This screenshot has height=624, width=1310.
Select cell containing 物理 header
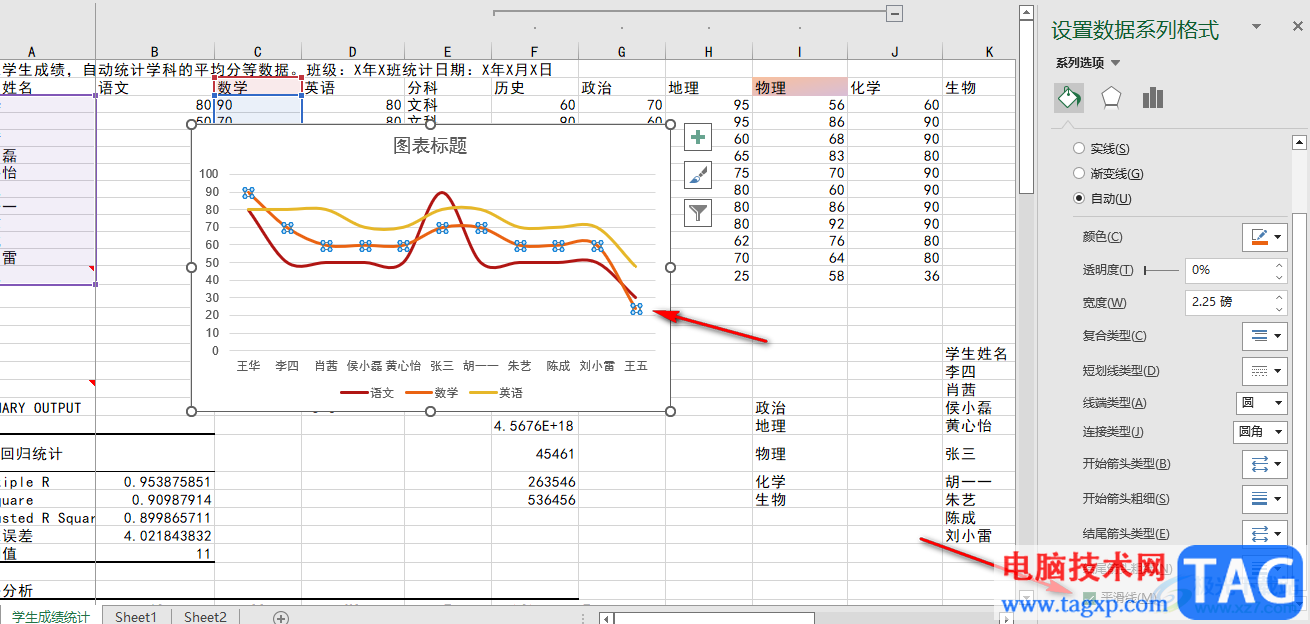[x=800, y=88]
